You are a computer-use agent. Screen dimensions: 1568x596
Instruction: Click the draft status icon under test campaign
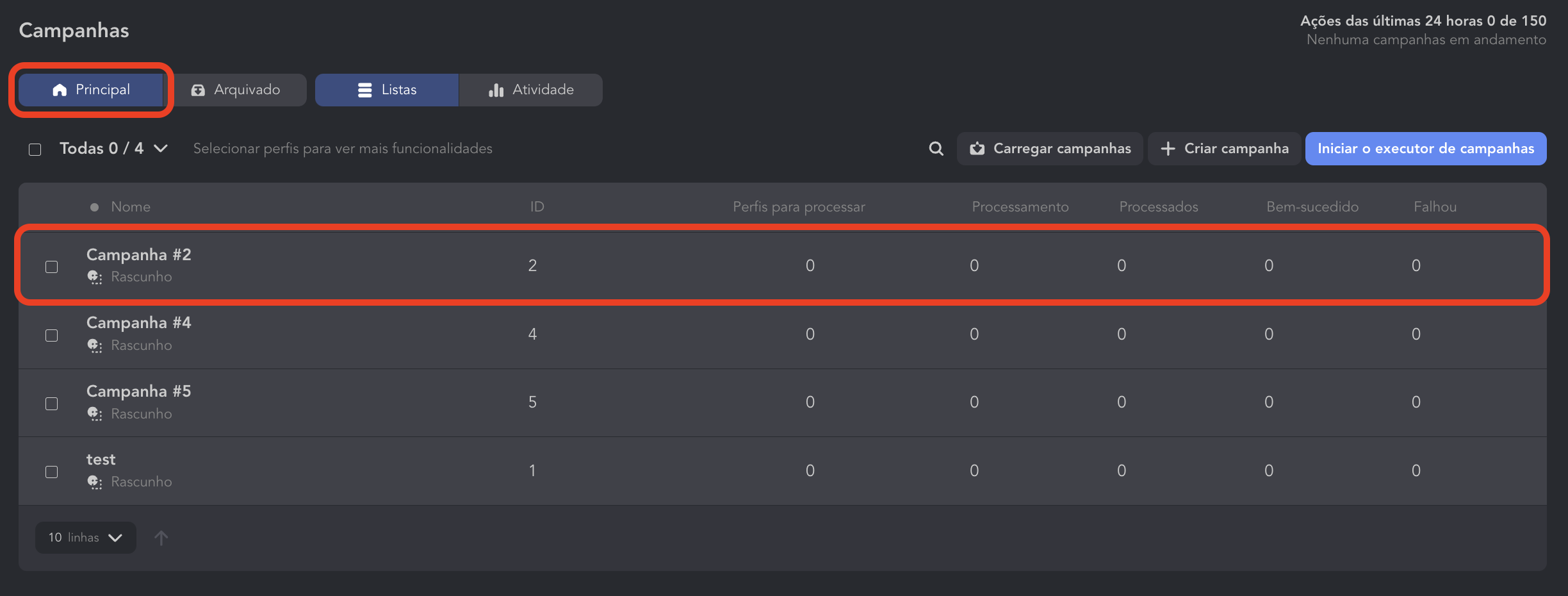(95, 482)
